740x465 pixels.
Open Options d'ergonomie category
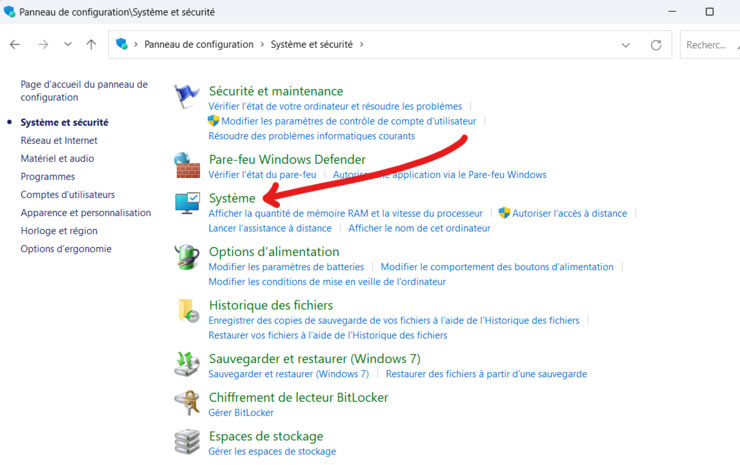66,249
